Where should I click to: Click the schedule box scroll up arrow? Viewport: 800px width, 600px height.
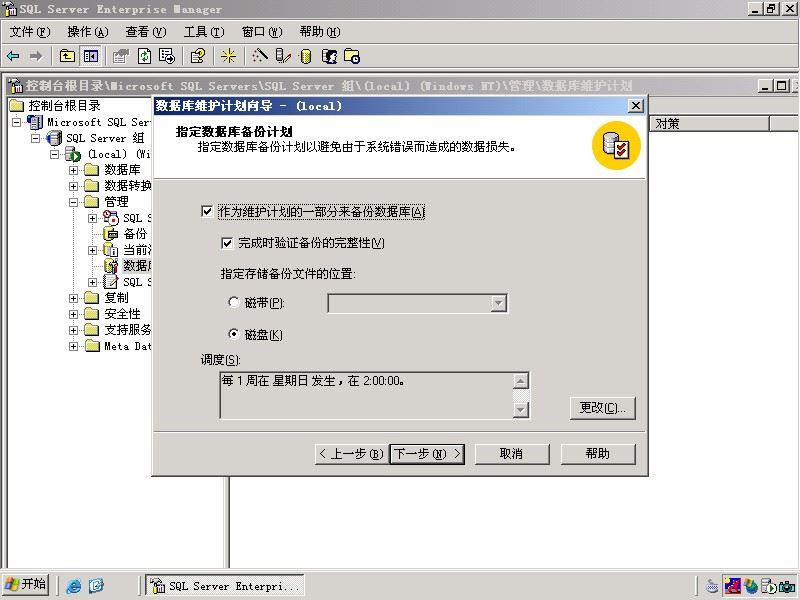(x=520, y=381)
